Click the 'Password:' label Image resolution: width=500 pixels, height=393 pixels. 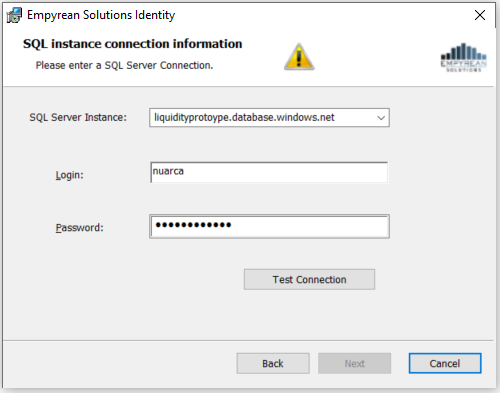click(79, 228)
